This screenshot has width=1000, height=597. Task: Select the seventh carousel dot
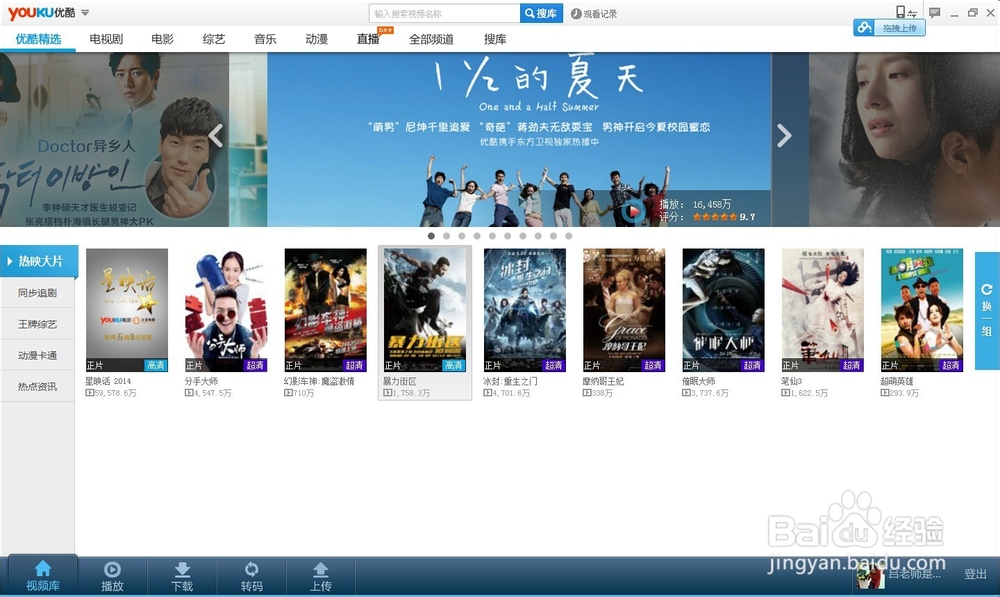(523, 236)
